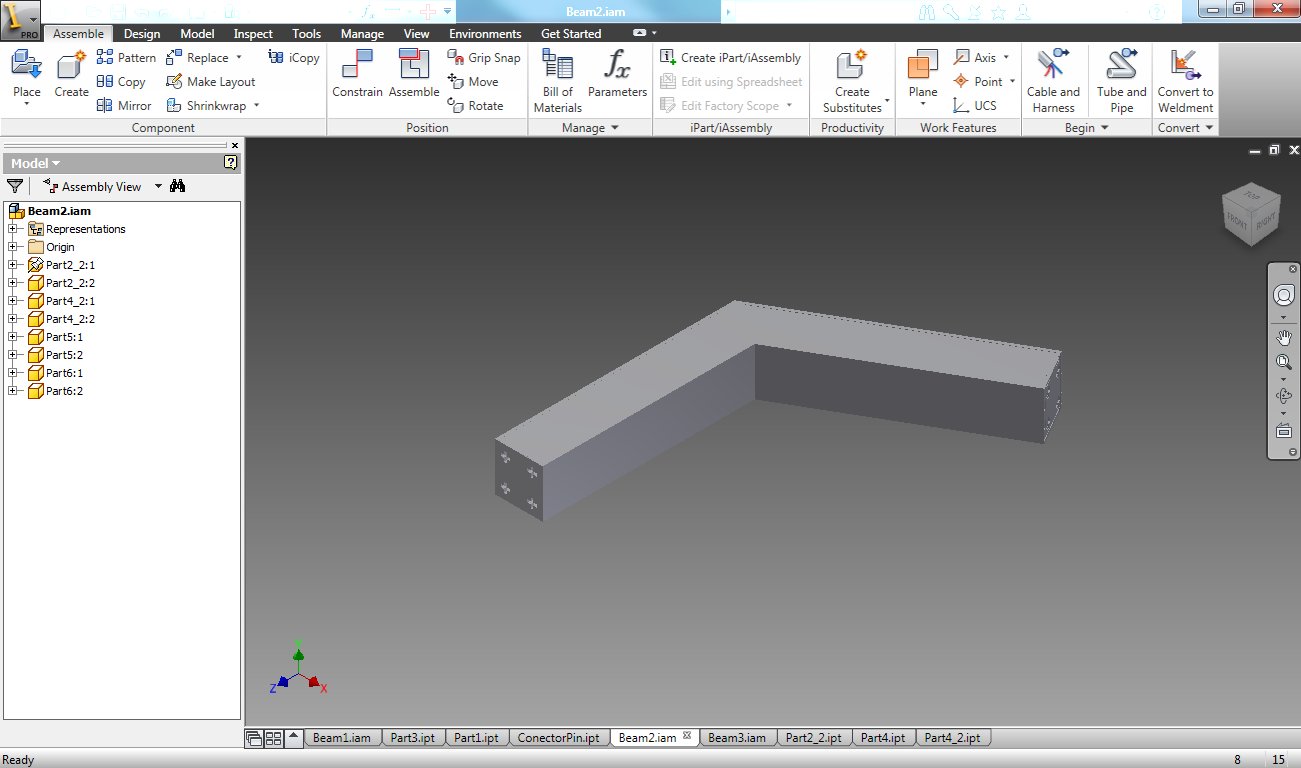Click the tile documents icon beside tabs
This screenshot has height=768, width=1301.
click(273, 738)
